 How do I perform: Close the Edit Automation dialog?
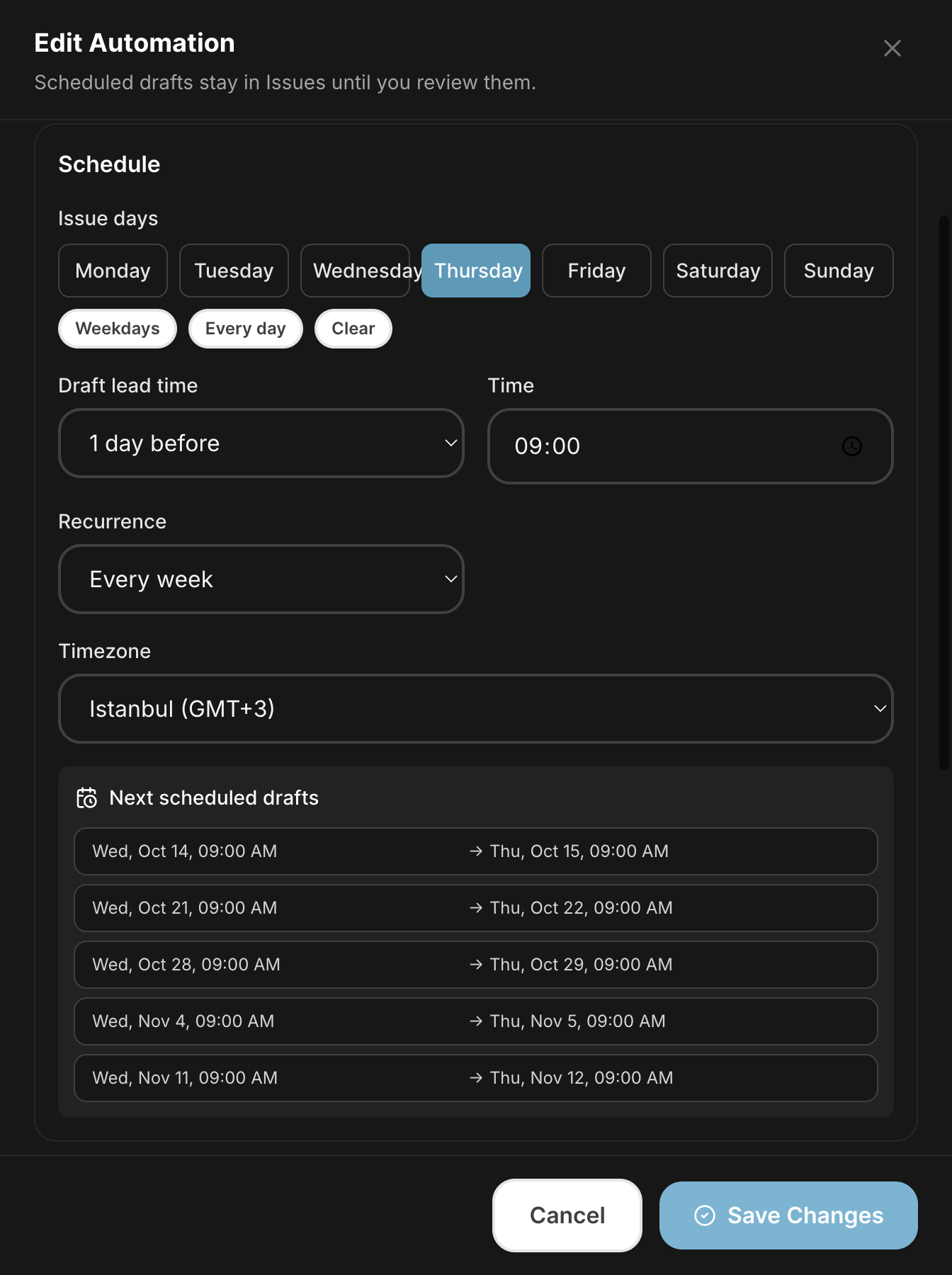pyautogui.click(x=892, y=48)
